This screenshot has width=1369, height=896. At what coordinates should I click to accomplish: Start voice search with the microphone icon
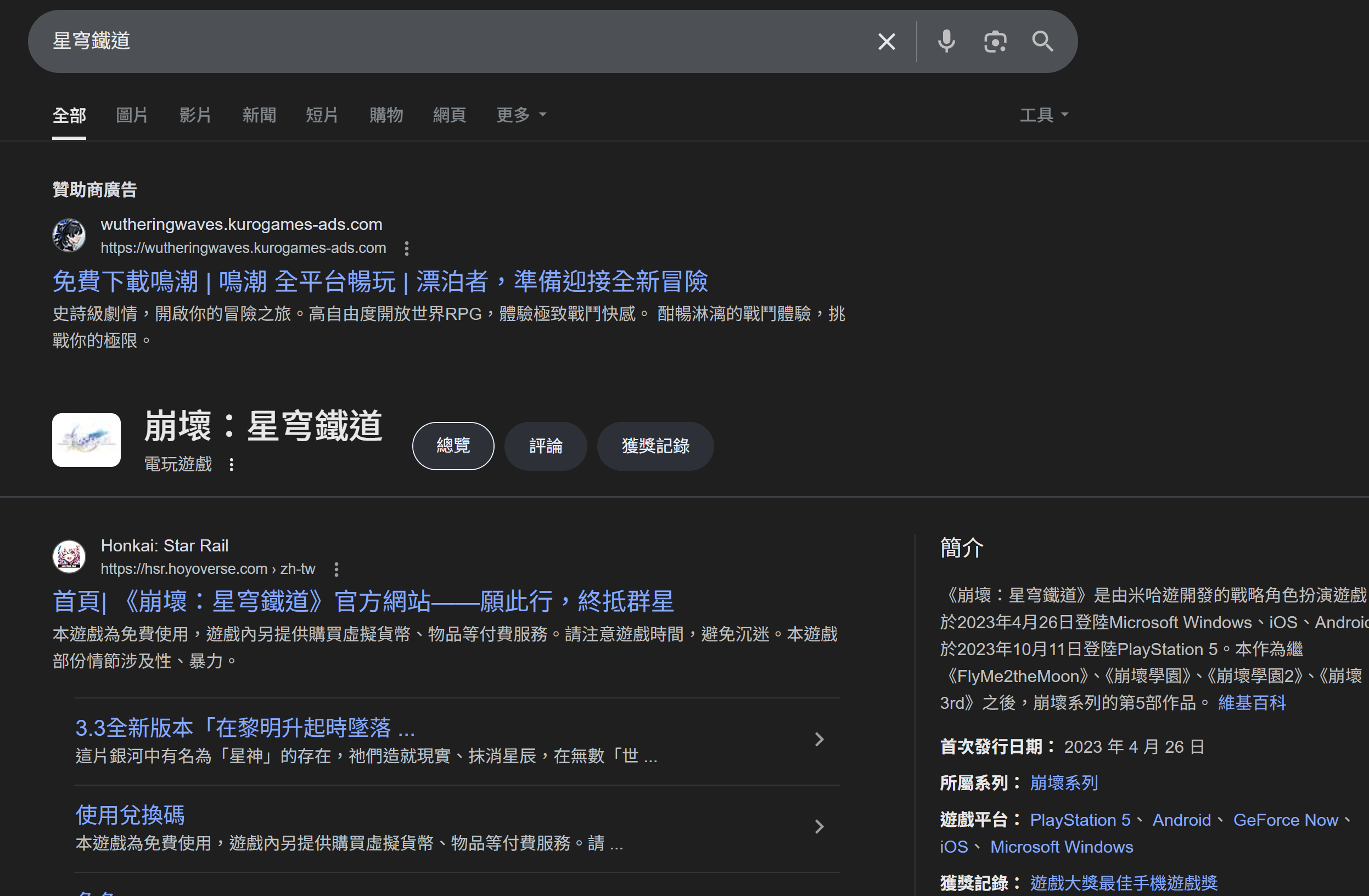tap(946, 41)
